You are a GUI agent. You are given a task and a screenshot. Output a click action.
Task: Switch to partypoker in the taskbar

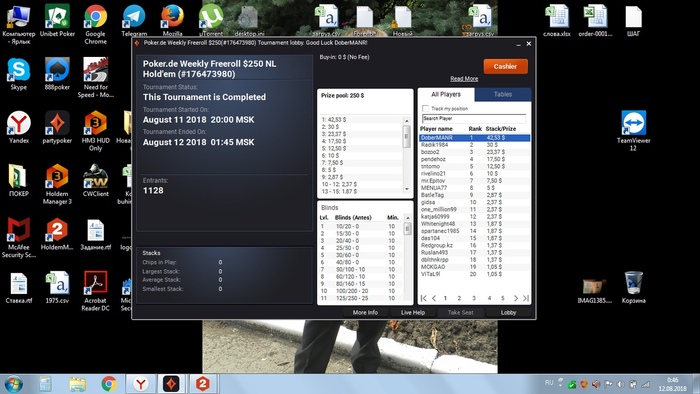pos(171,384)
